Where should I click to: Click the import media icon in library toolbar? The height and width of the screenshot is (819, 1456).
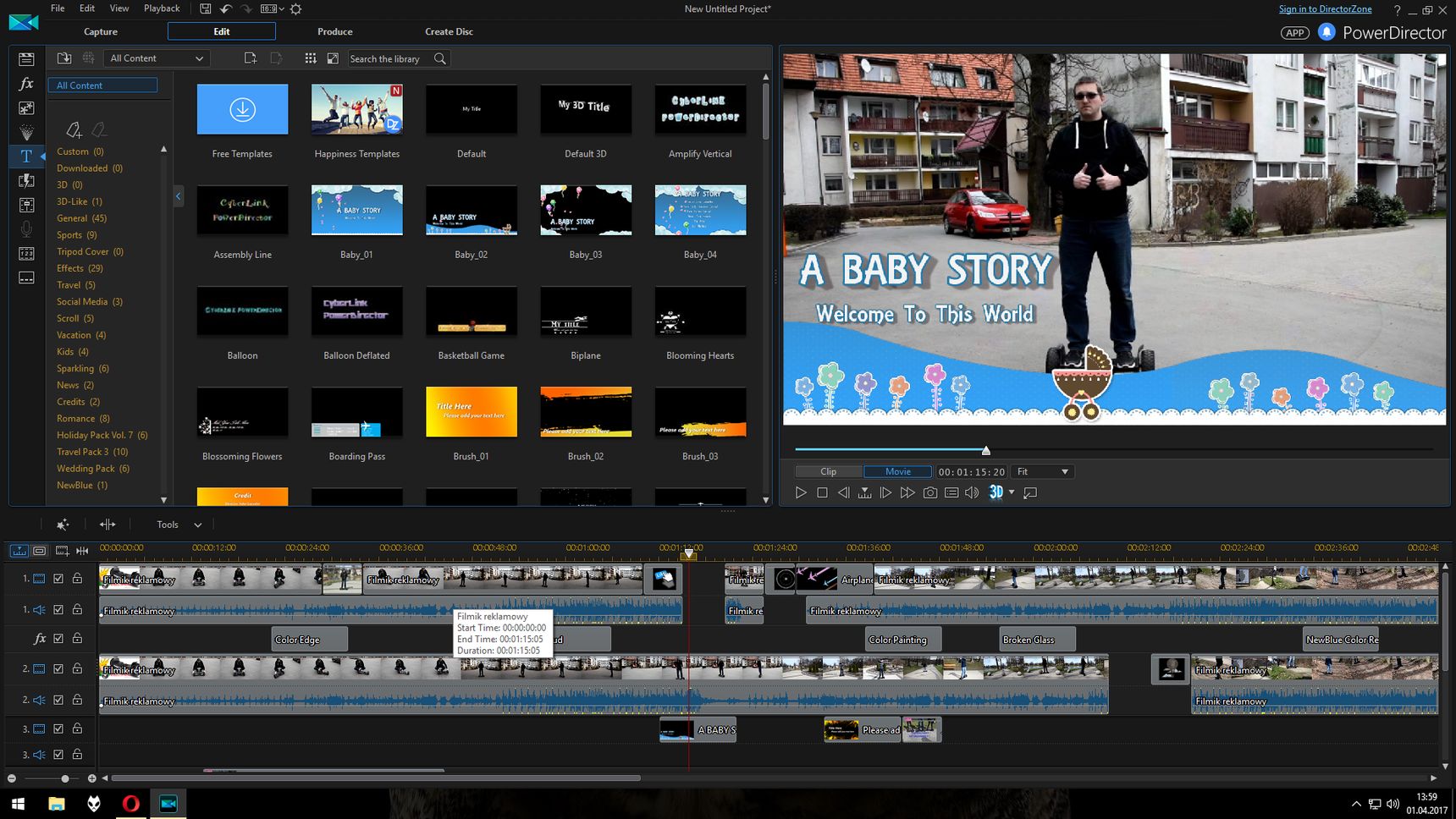click(64, 58)
